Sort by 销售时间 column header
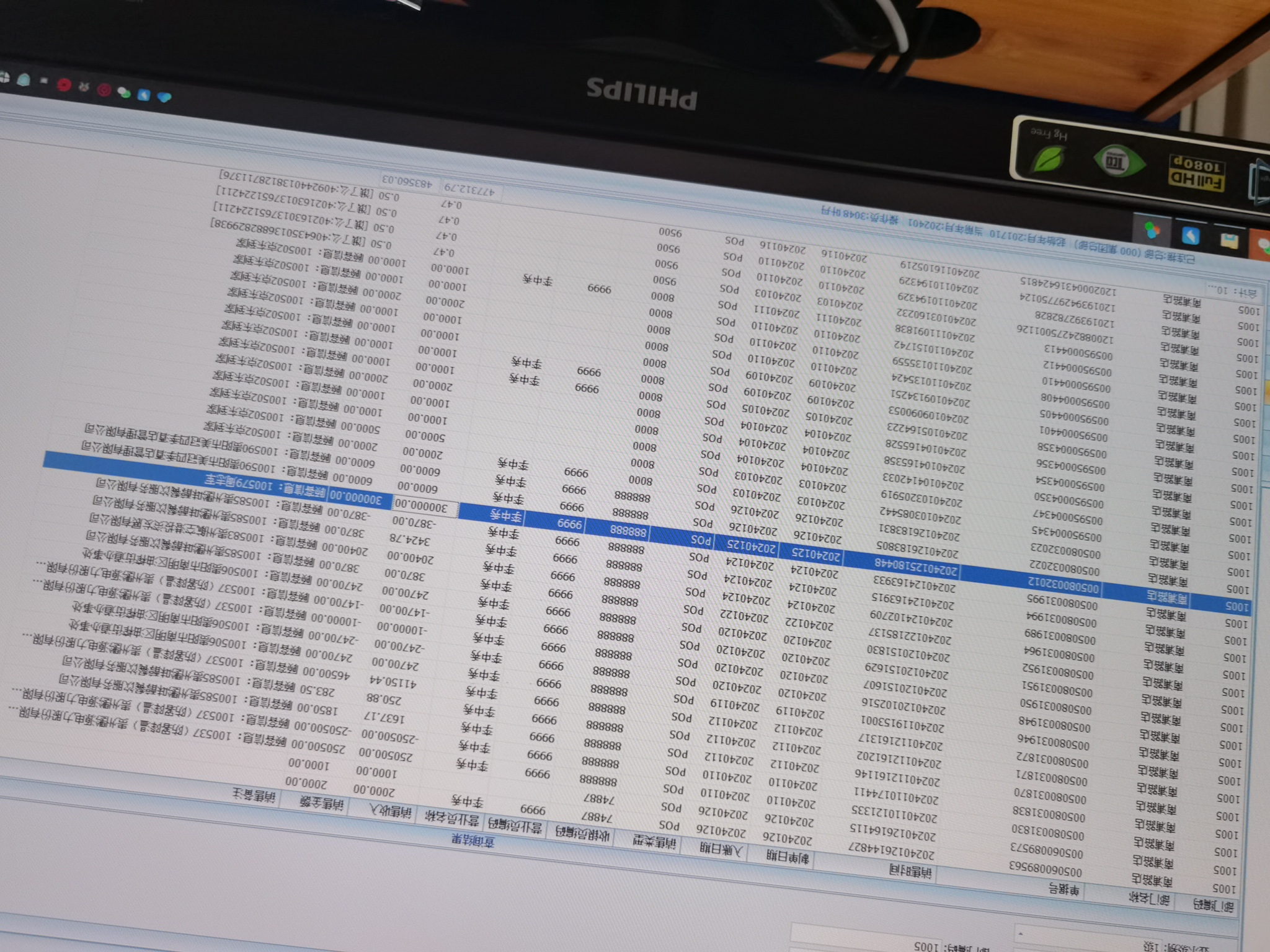This screenshot has height=952, width=1270. click(910, 873)
